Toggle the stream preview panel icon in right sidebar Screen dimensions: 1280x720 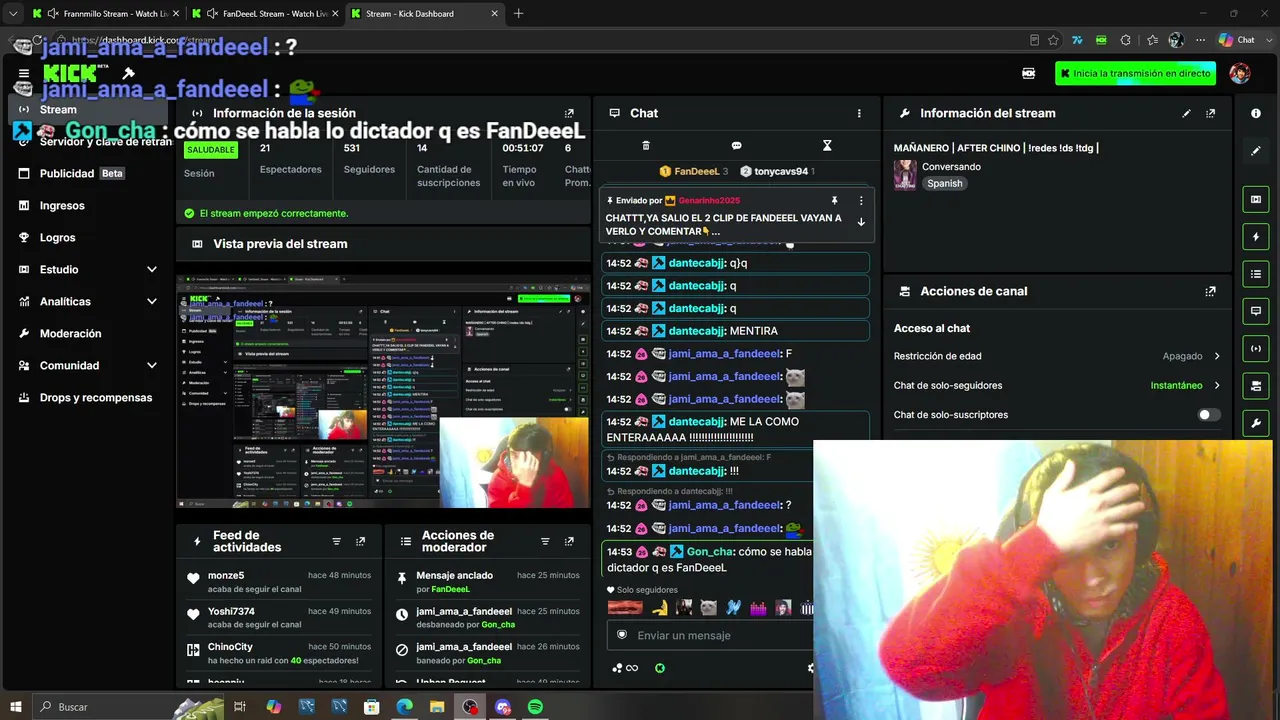1256,200
